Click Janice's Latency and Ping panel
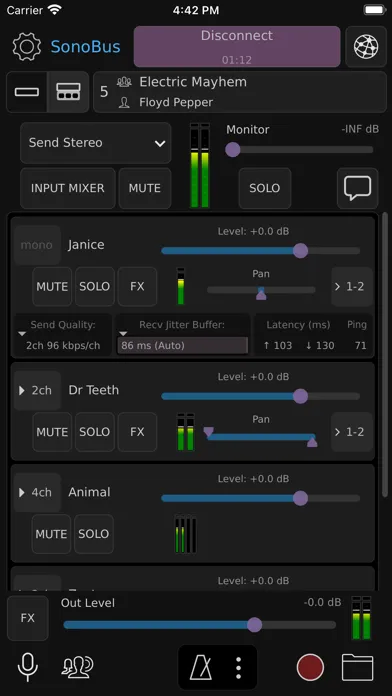 pos(313,335)
